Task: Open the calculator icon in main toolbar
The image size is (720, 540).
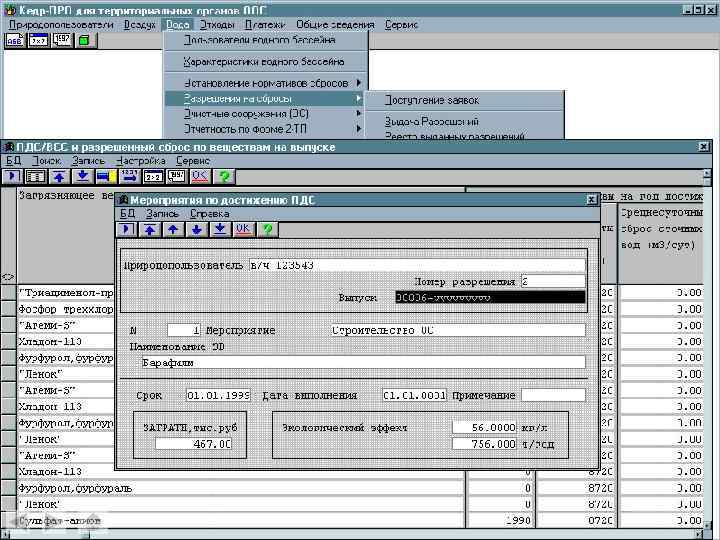Action: pyautogui.click(x=39, y=41)
